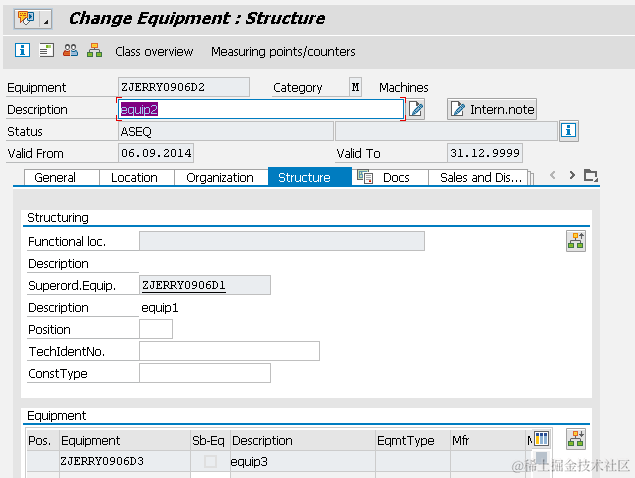Open the tab list icon
This screenshot has width=635, height=478.
[x=590, y=175]
